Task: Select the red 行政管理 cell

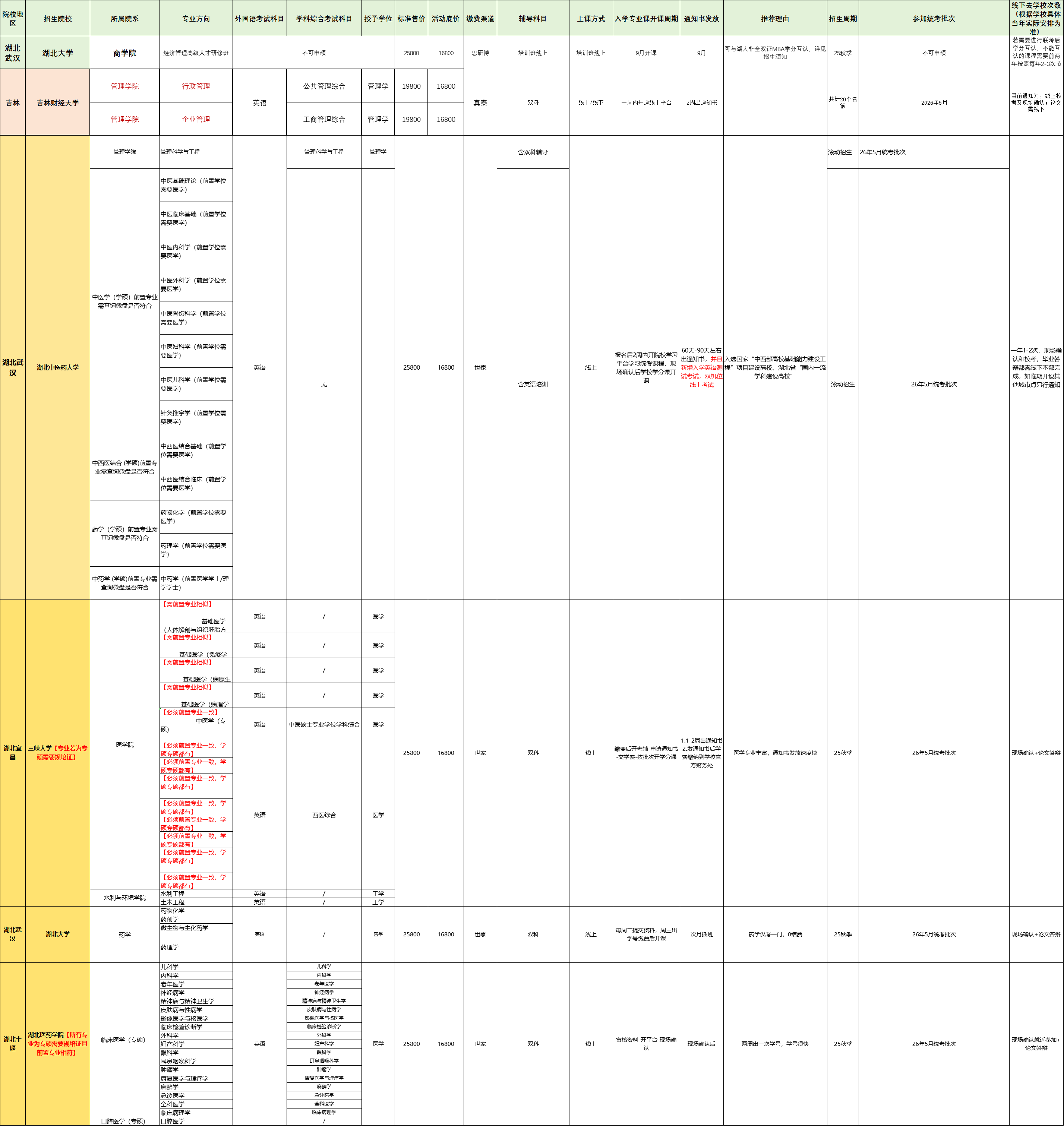Action: [x=196, y=86]
